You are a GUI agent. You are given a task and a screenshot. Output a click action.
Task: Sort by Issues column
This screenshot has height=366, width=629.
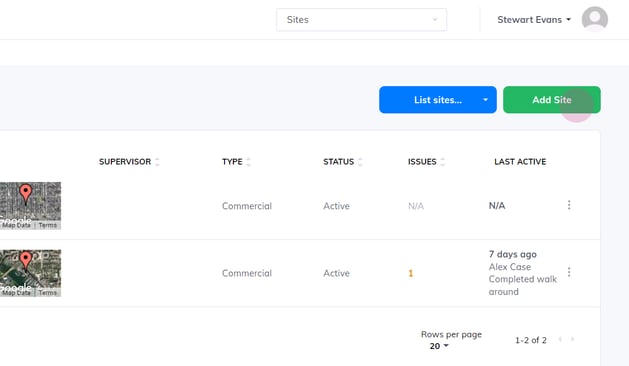point(426,162)
